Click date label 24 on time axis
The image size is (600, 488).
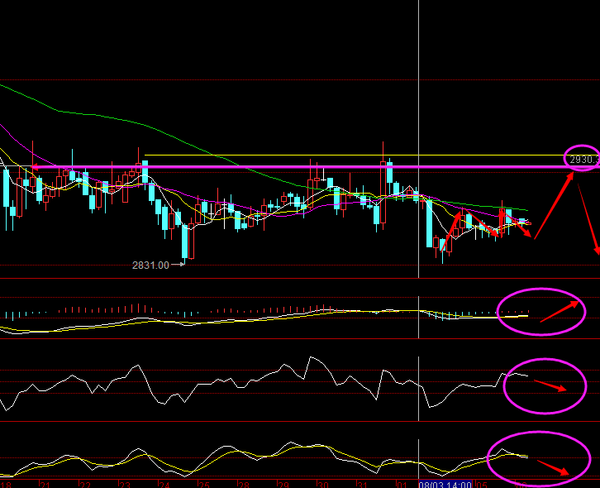tap(165, 485)
